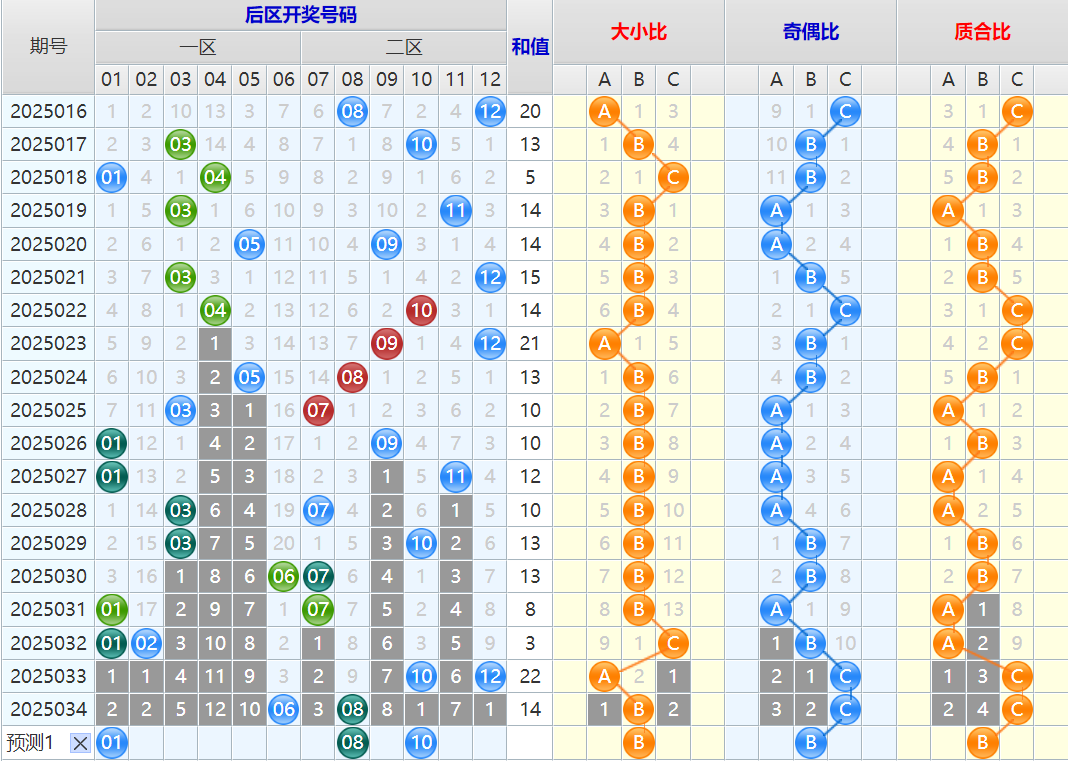
Task: Click the red 07 ball in row 2025025
Action: click(318, 410)
